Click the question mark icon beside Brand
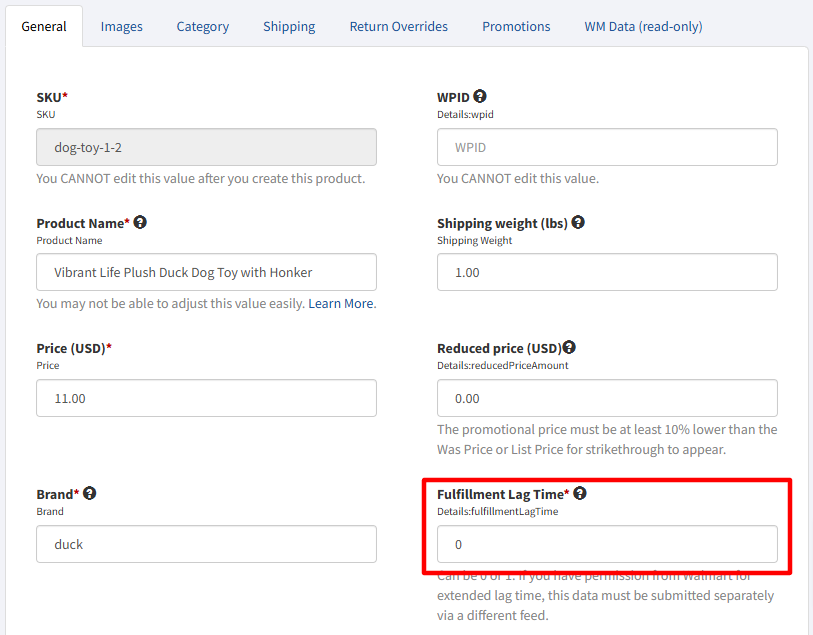 90,493
